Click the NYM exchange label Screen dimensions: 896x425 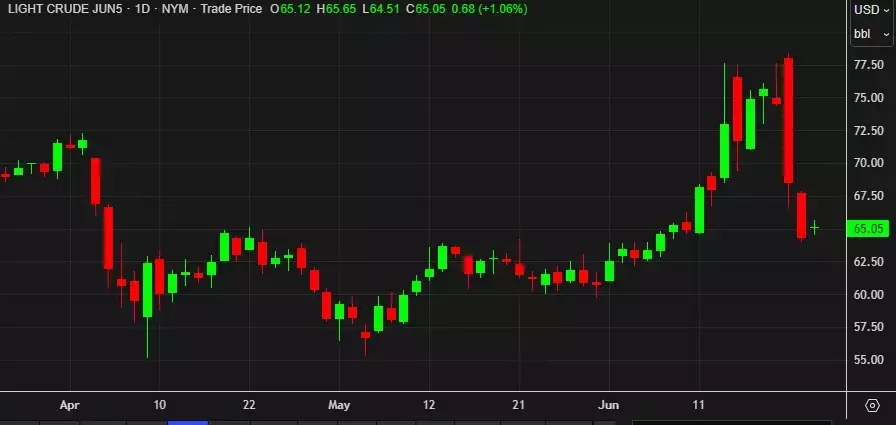click(x=174, y=9)
